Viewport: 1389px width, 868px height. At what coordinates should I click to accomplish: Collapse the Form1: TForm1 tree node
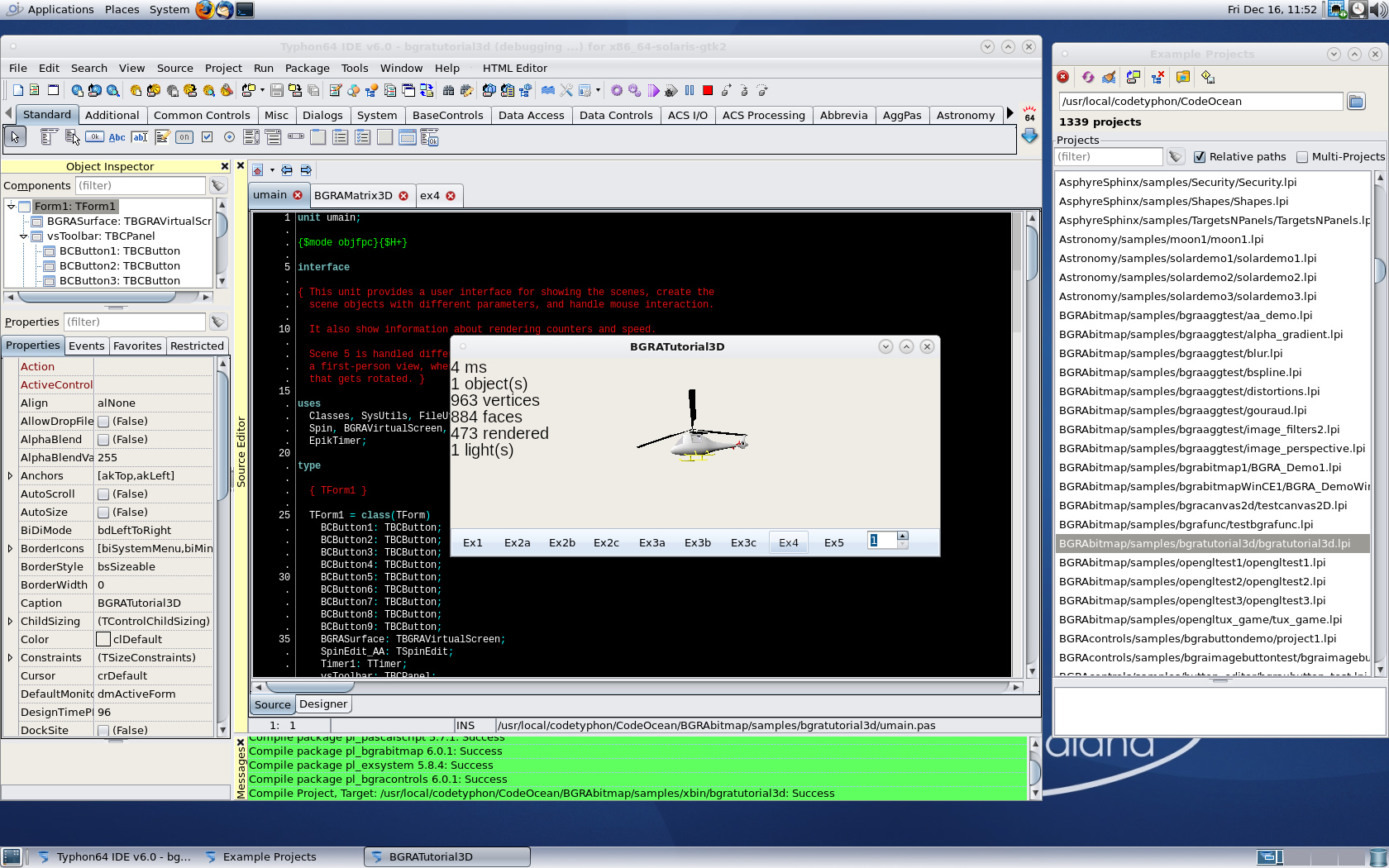tap(11, 207)
